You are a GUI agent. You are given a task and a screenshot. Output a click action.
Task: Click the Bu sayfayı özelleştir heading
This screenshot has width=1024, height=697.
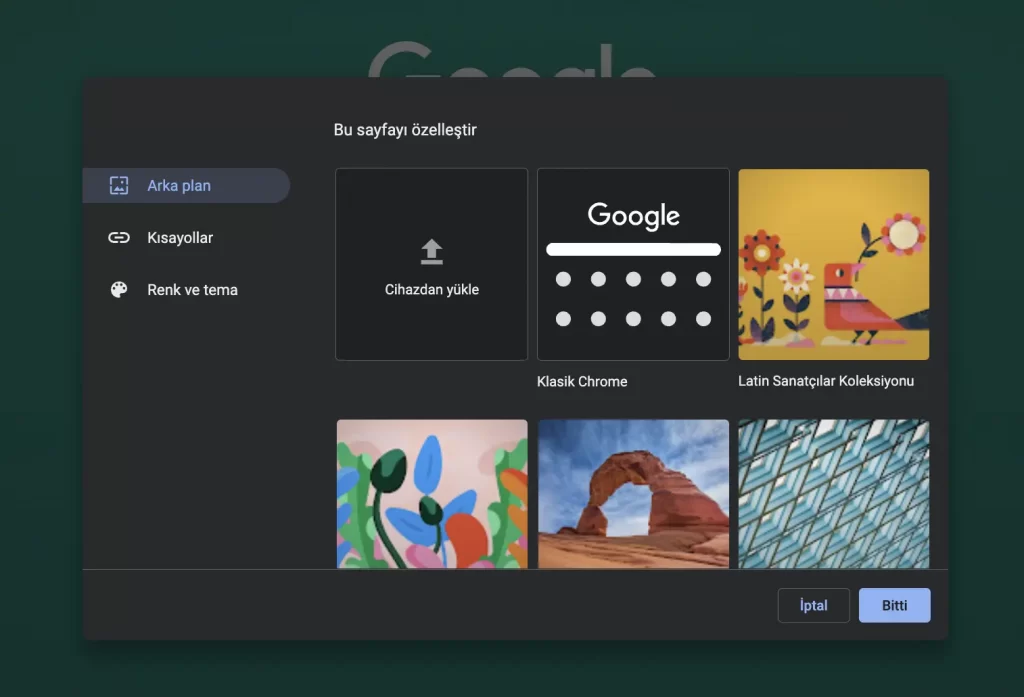point(405,130)
